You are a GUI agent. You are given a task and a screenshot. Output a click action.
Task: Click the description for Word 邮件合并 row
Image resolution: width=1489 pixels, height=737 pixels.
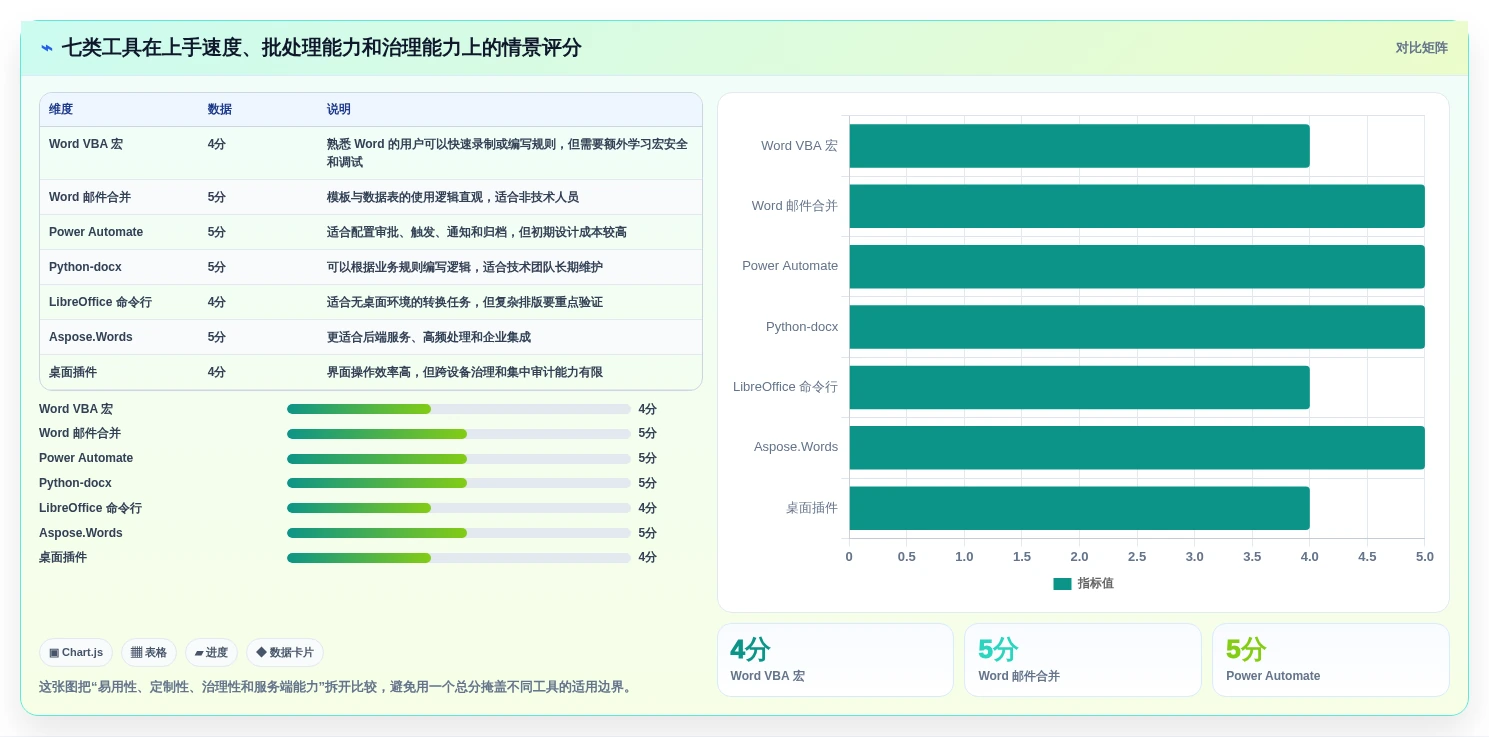coord(453,197)
